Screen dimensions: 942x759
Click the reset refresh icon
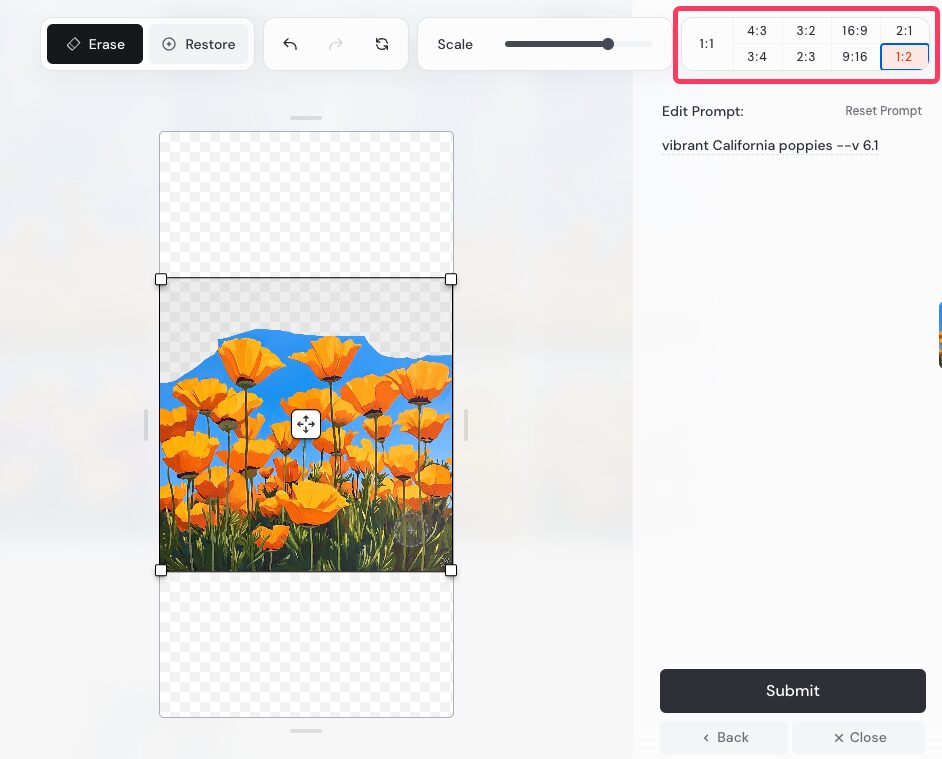tap(382, 44)
